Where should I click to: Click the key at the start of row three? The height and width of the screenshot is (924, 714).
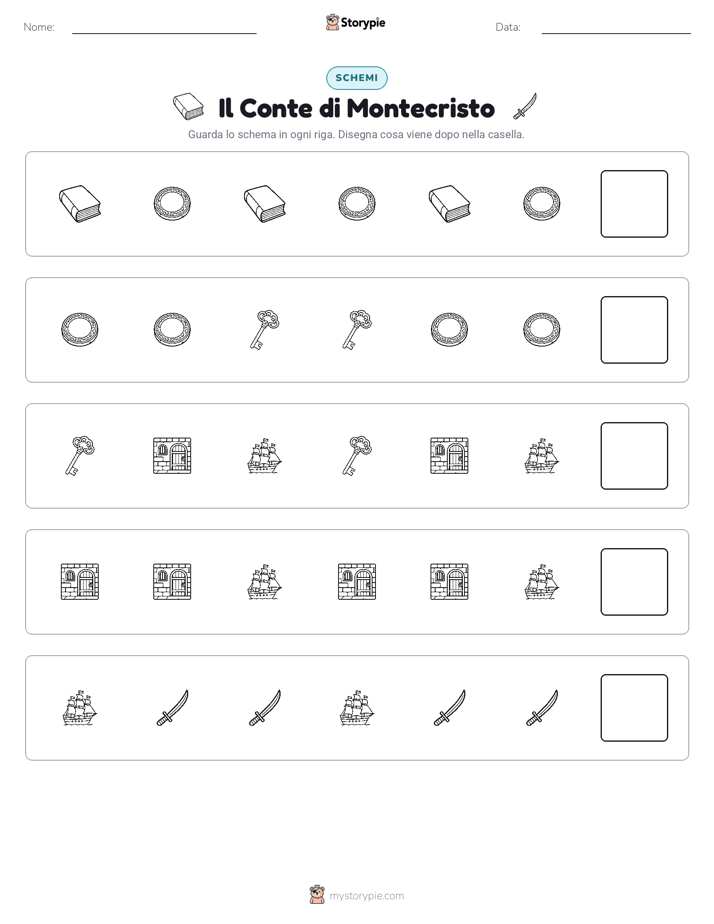pos(80,456)
